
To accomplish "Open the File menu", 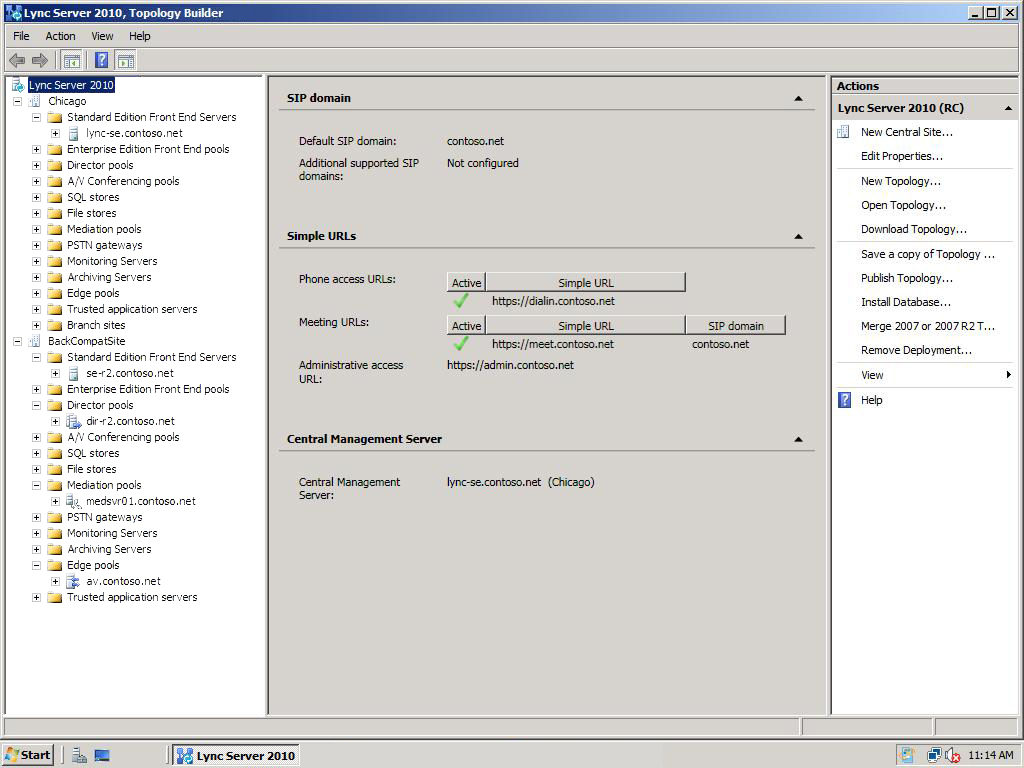I will point(21,36).
